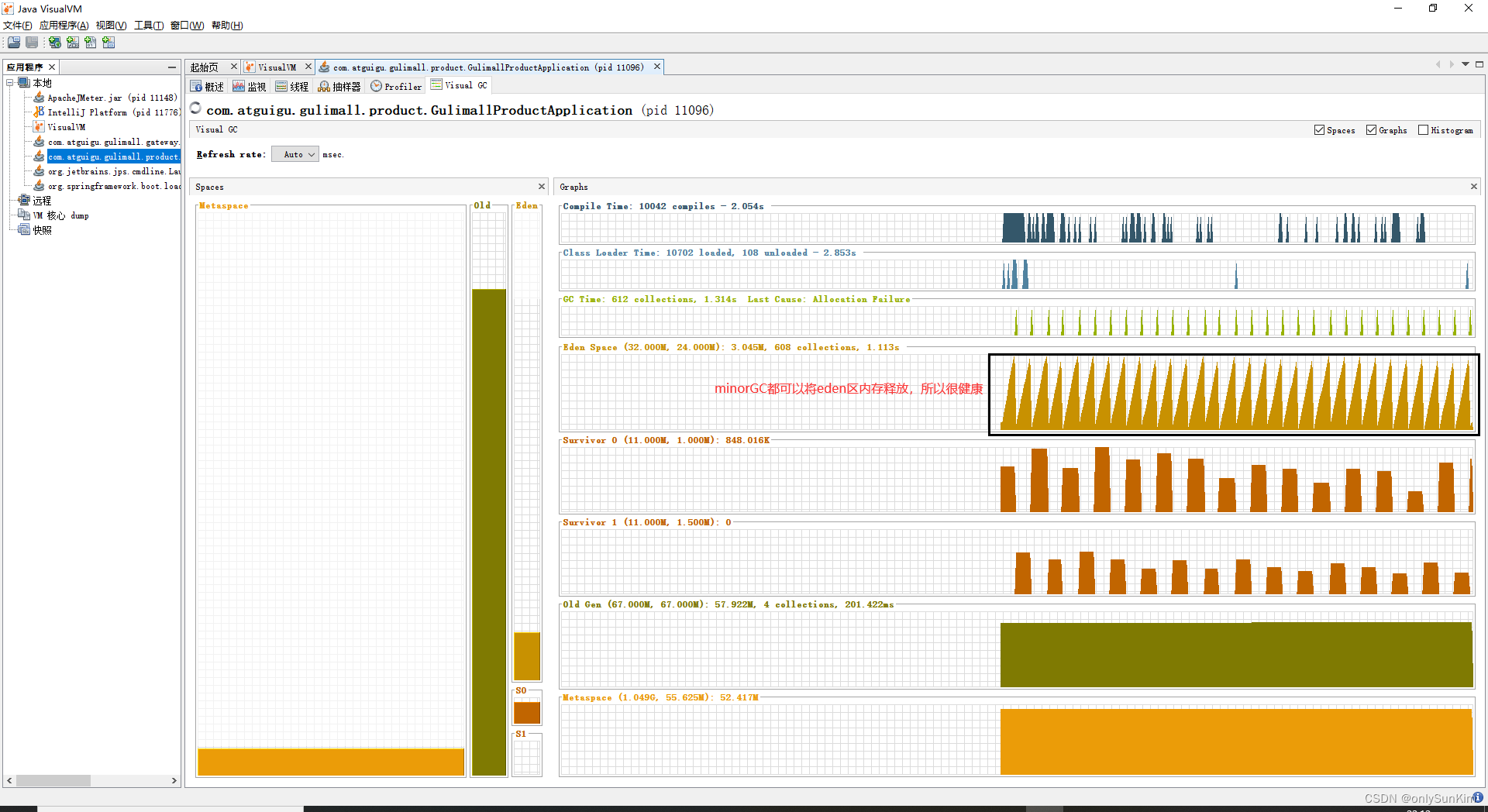
Task: Minimize the 应用程序 side panel
Action: click(x=172, y=67)
